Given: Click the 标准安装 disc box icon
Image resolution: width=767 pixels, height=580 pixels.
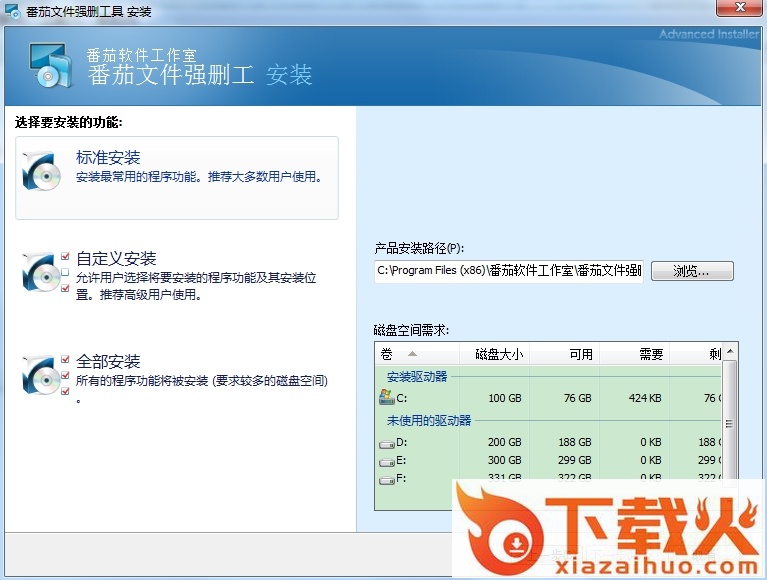Looking at the screenshot, I should pyautogui.click(x=42, y=171).
